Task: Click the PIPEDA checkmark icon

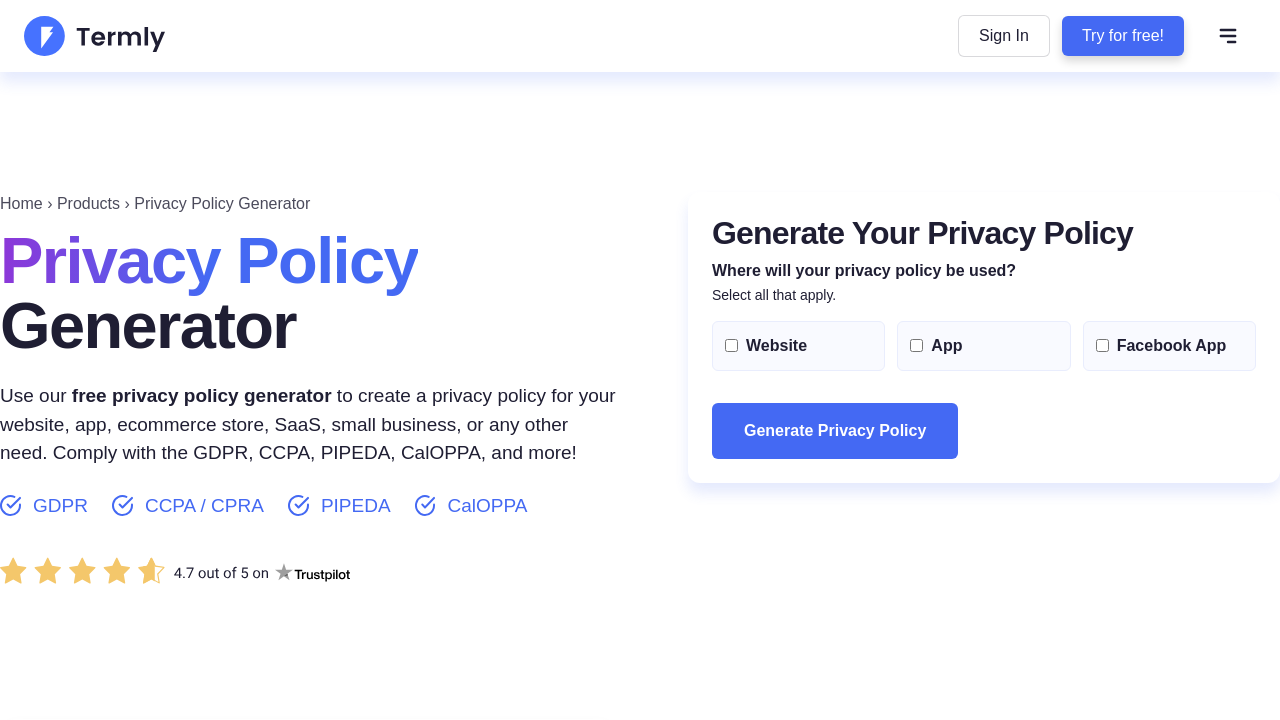Action: point(299,506)
